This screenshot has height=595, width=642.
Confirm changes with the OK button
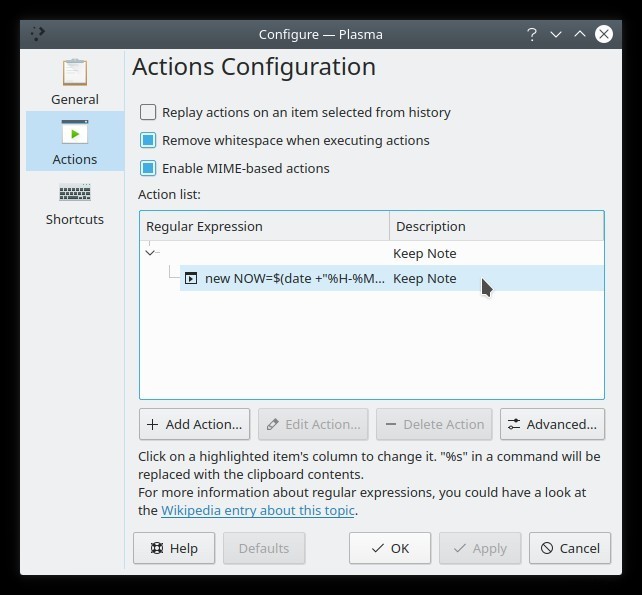click(390, 548)
